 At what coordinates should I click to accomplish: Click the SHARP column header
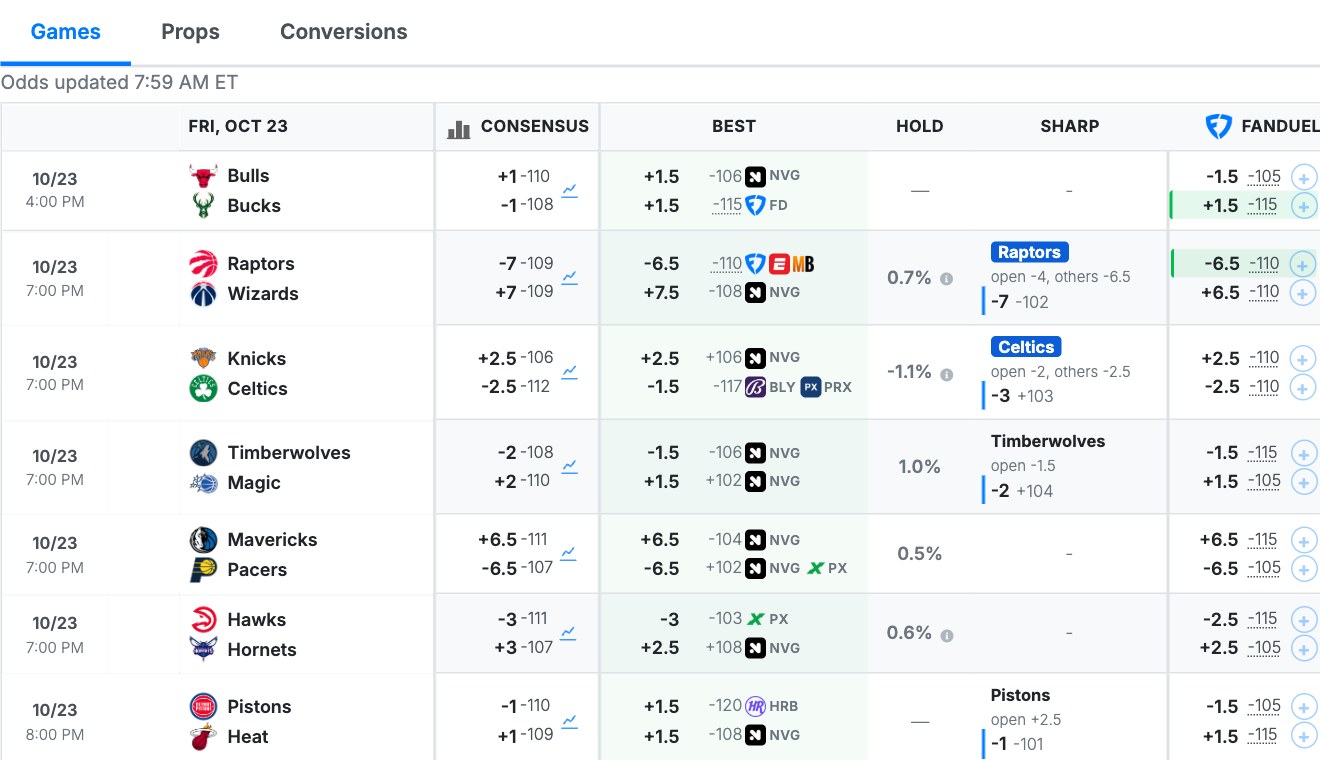pyautogui.click(x=1069, y=126)
